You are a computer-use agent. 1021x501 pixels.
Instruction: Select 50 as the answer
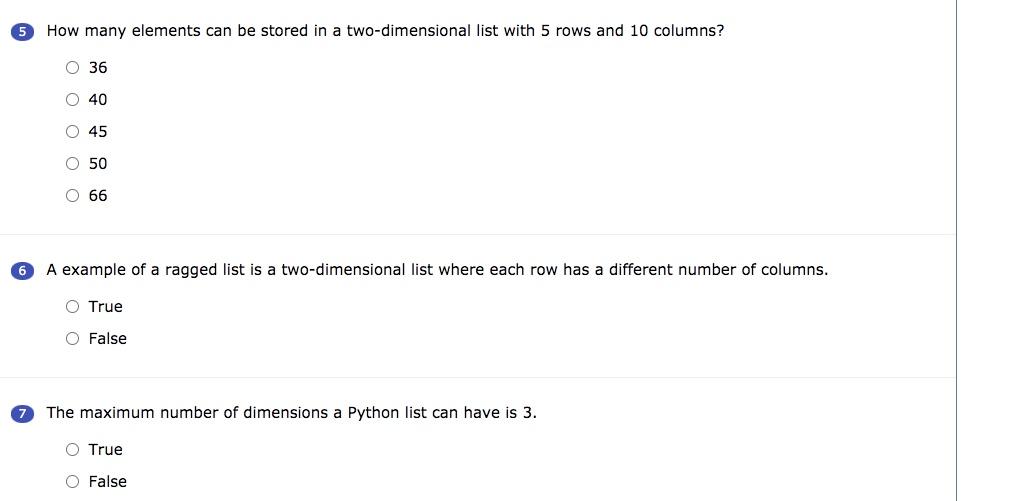pyautogui.click(x=72, y=163)
